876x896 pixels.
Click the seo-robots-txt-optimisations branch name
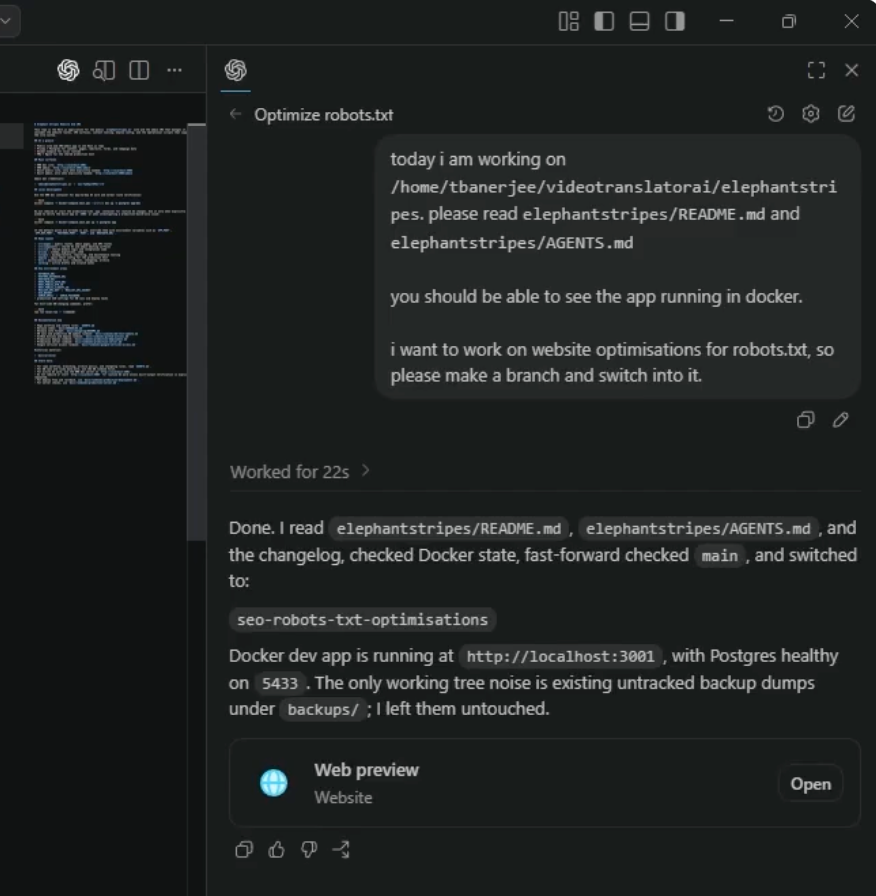362,620
